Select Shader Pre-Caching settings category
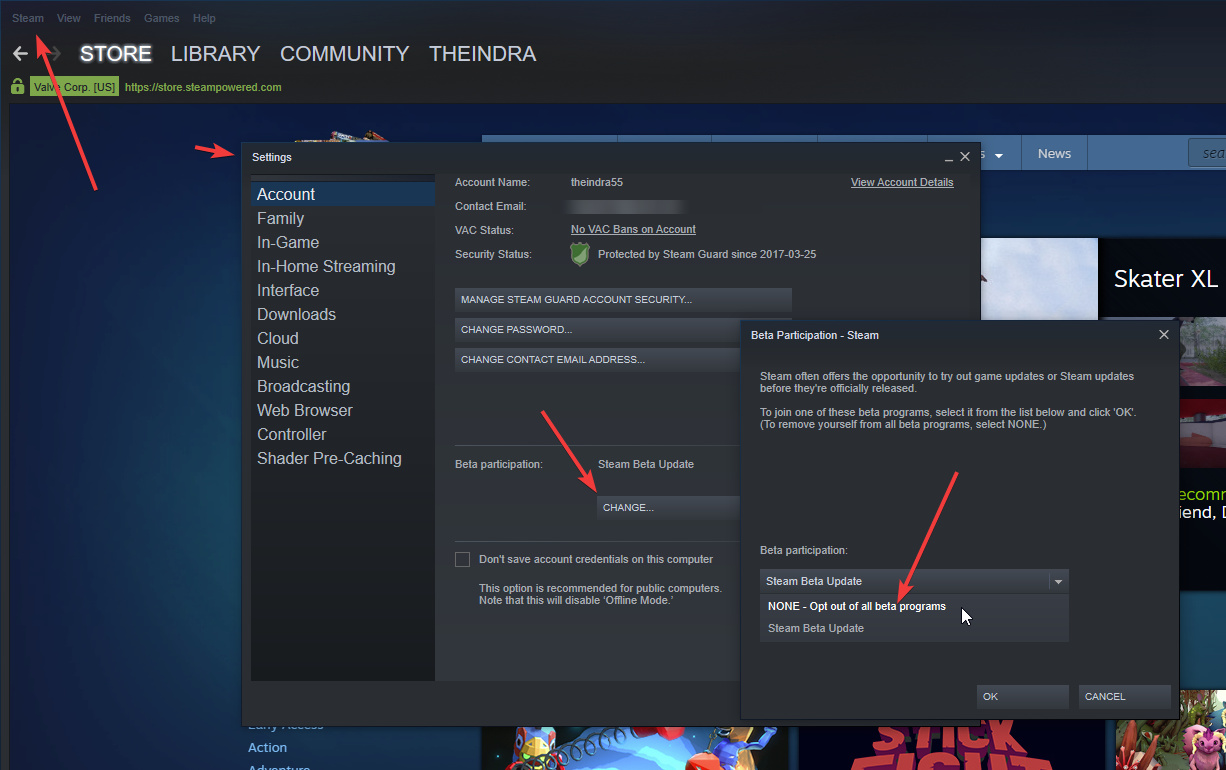The width and height of the screenshot is (1226, 770). coord(343,458)
